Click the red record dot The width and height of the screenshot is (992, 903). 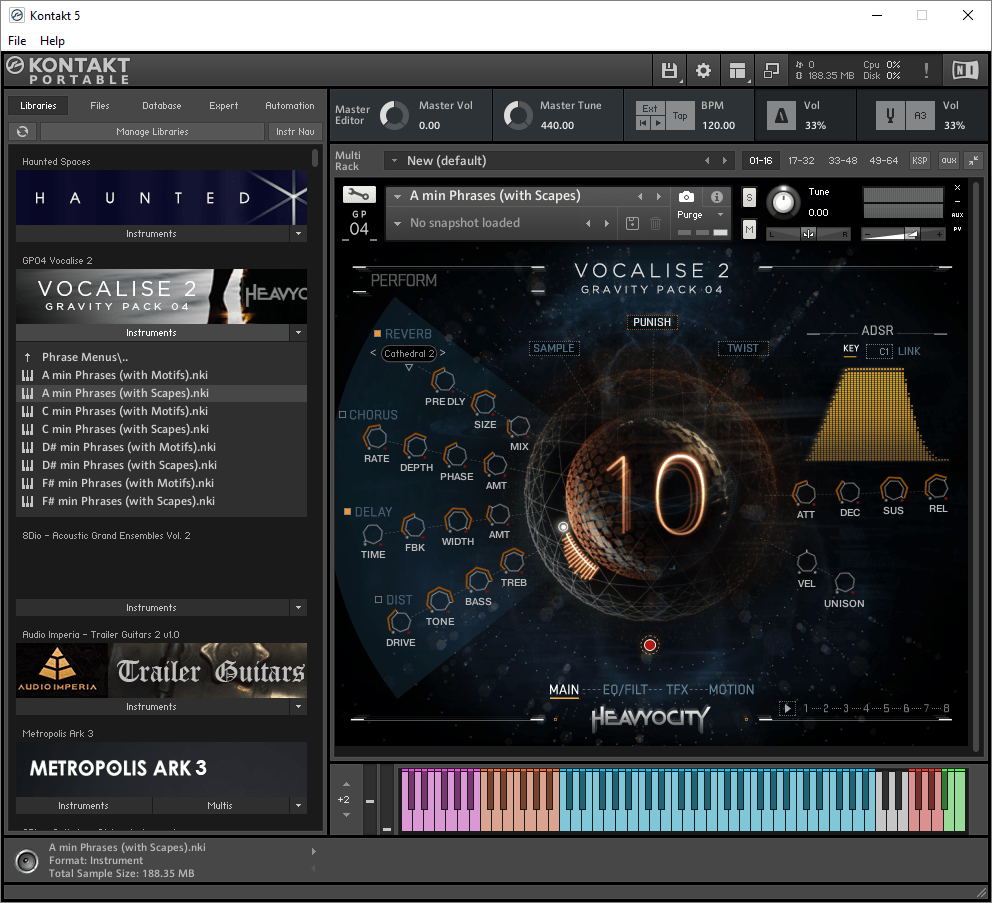click(x=650, y=645)
